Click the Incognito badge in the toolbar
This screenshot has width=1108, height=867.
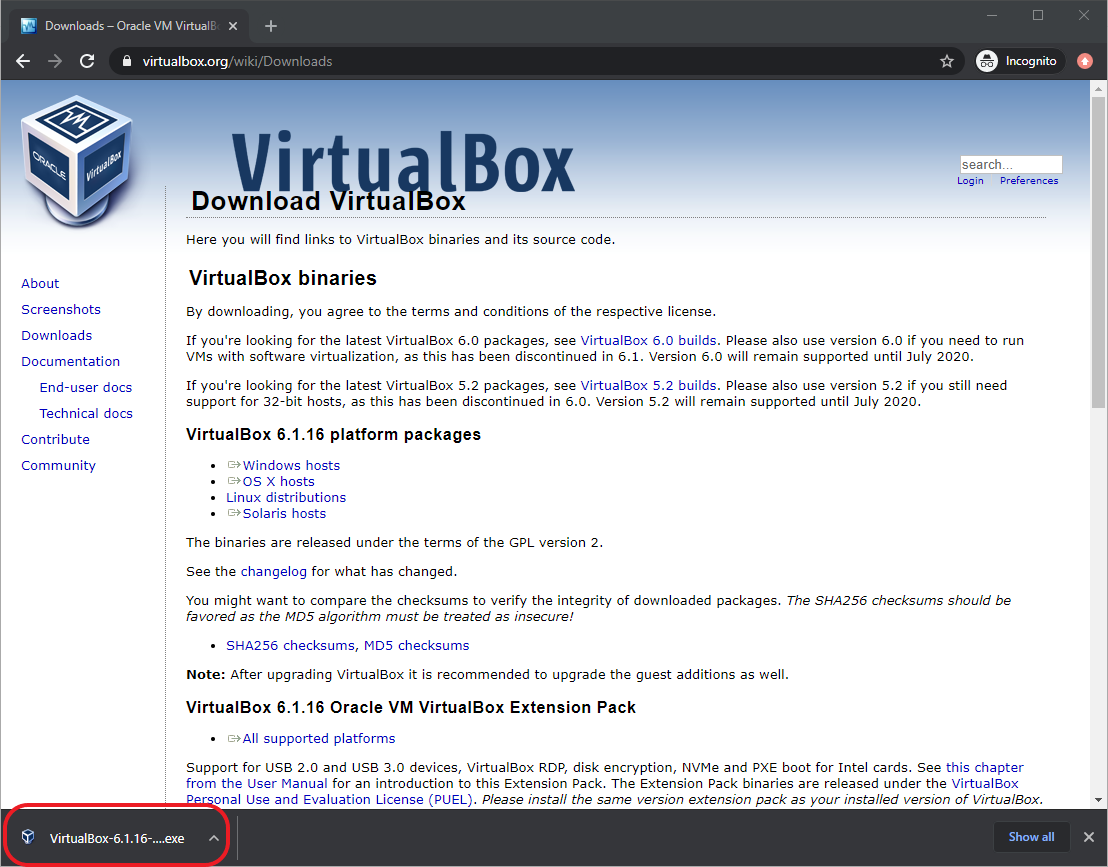(1019, 61)
